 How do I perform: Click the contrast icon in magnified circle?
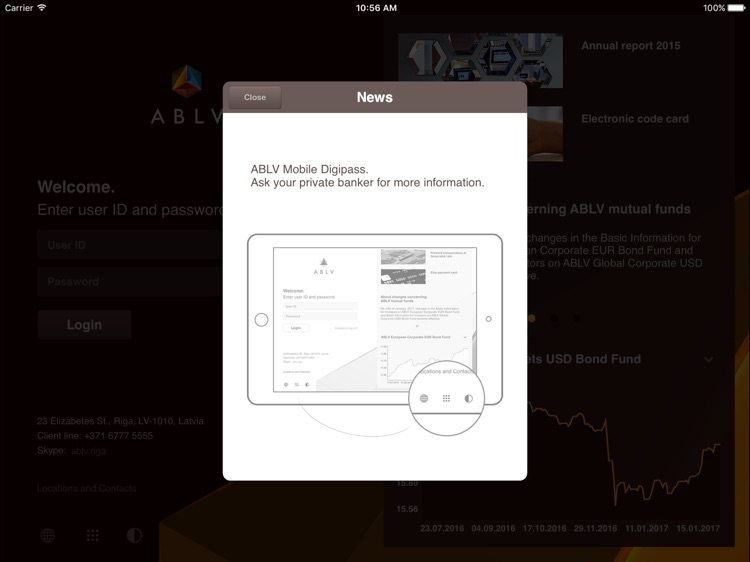469,398
